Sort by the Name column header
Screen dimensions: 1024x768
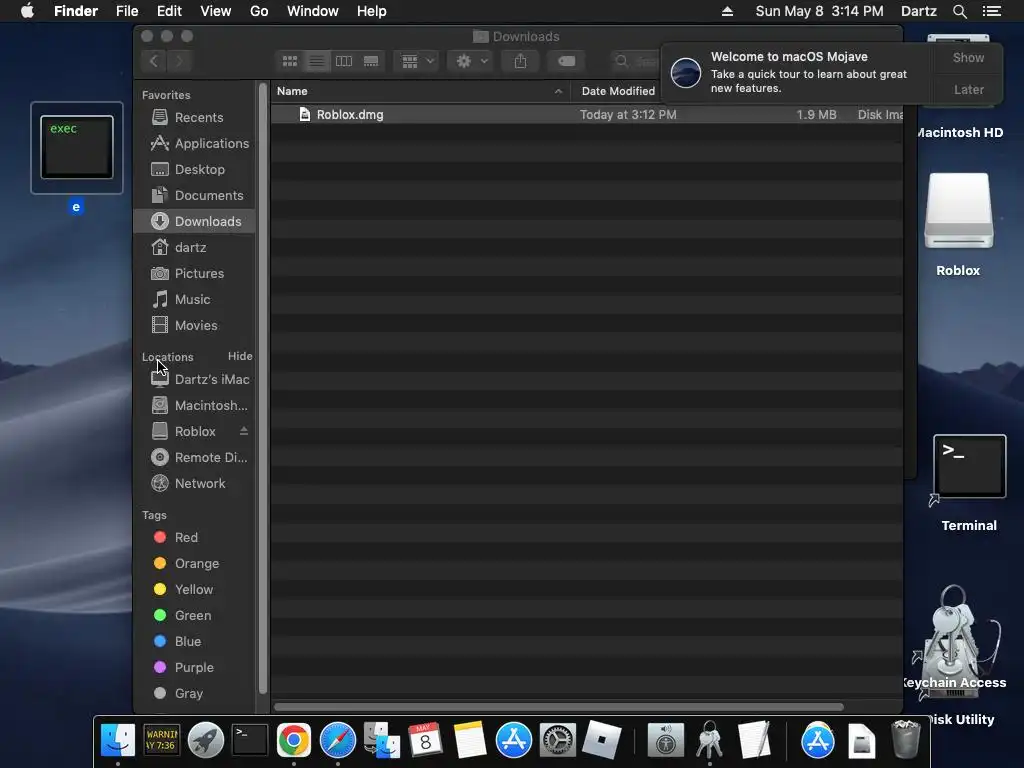[x=420, y=91]
